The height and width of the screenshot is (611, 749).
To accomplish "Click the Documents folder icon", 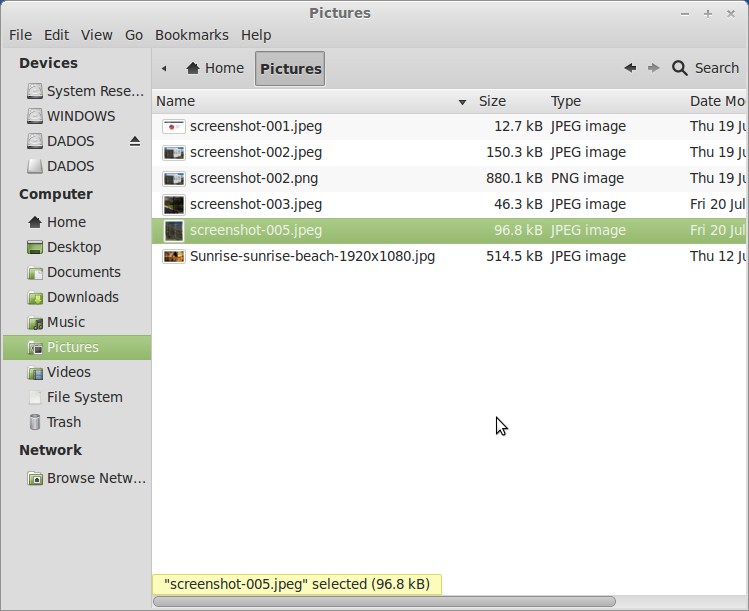I will [34, 272].
